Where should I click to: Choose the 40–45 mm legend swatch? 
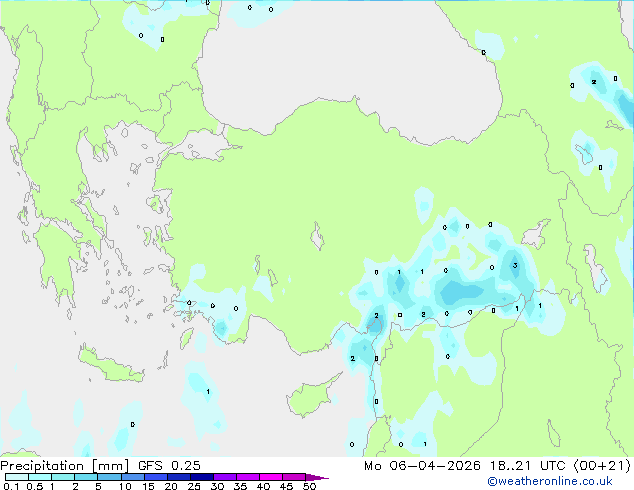coord(271,477)
